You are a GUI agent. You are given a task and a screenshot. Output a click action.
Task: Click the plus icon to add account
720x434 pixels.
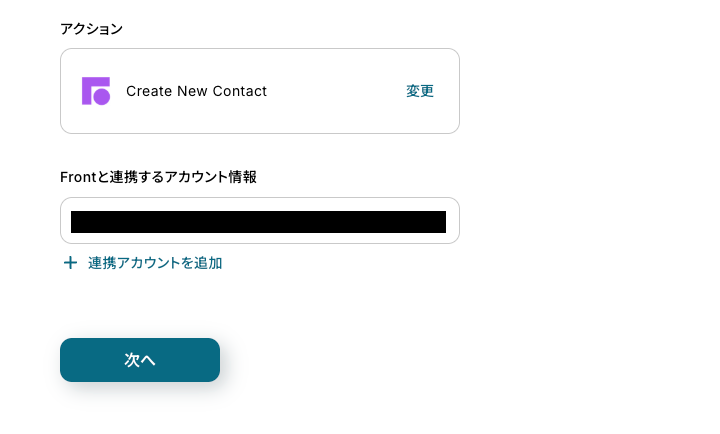[x=70, y=263]
